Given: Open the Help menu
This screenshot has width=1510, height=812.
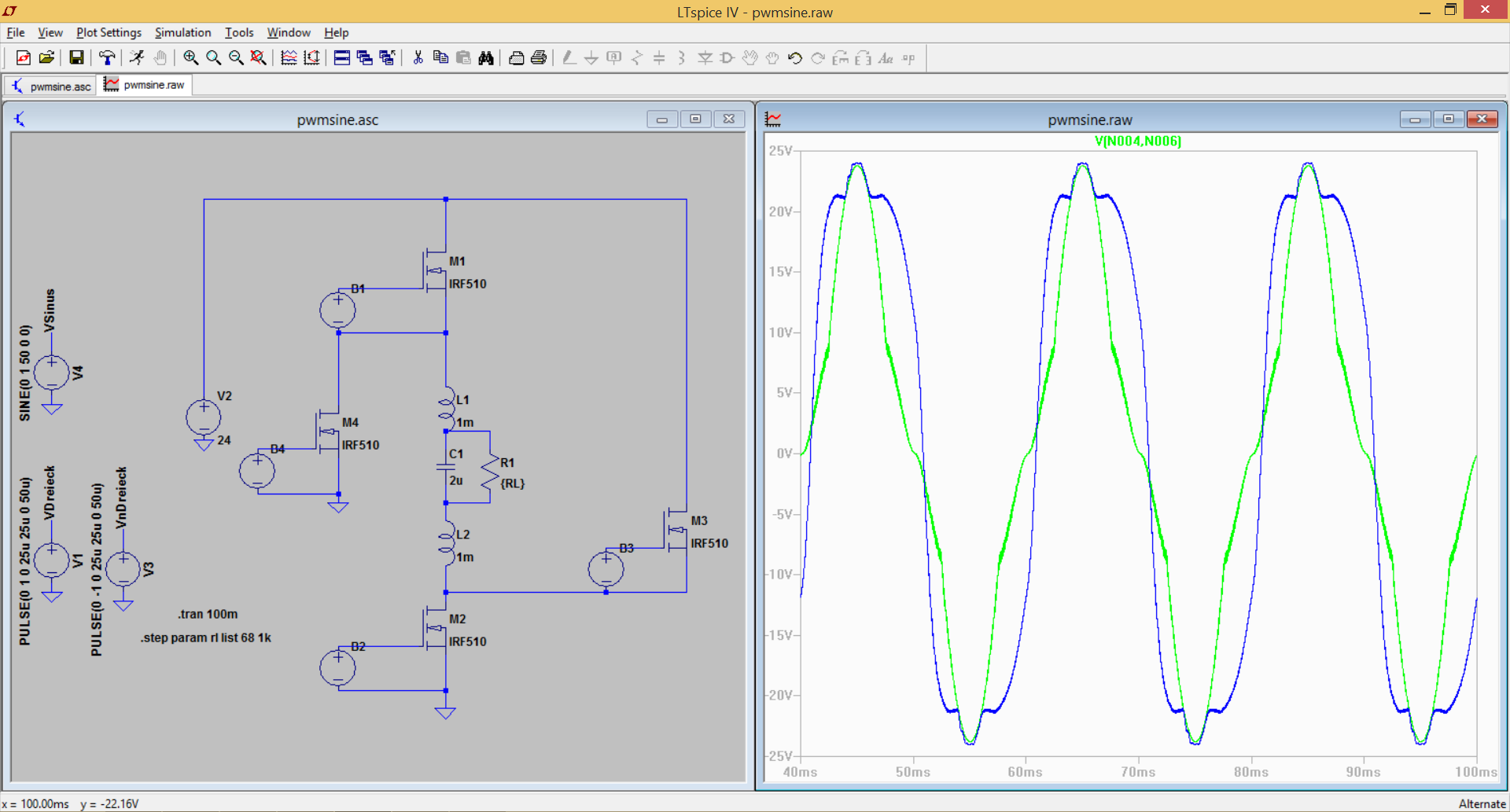Looking at the screenshot, I should [336, 32].
